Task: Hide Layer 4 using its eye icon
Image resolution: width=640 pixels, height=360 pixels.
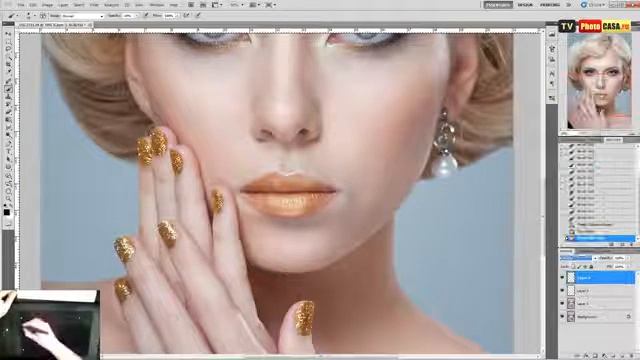Action: click(x=562, y=278)
